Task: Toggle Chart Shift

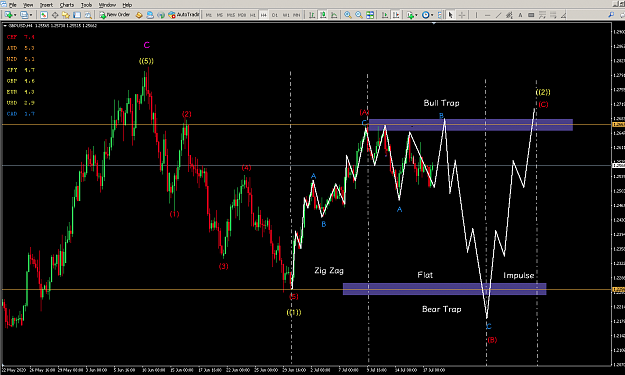Action: pos(396,15)
